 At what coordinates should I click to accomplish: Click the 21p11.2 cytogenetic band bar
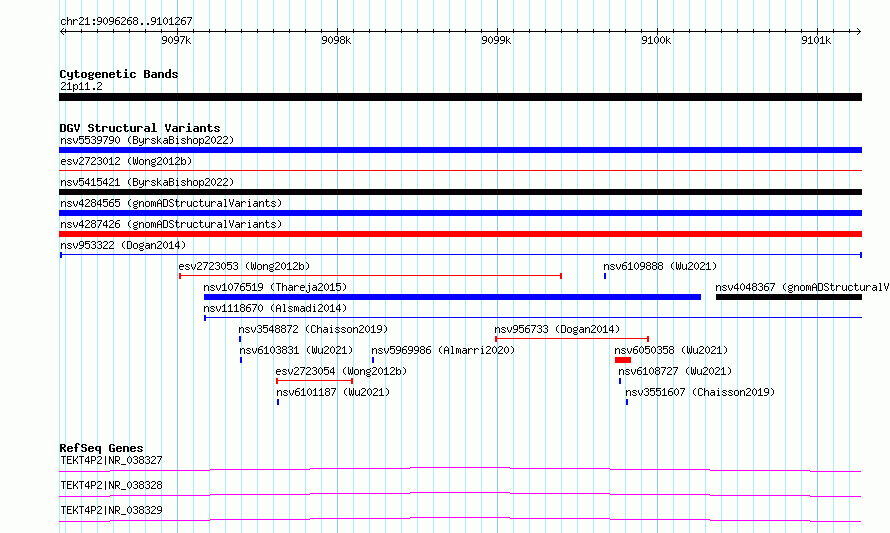(x=460, y=97)
